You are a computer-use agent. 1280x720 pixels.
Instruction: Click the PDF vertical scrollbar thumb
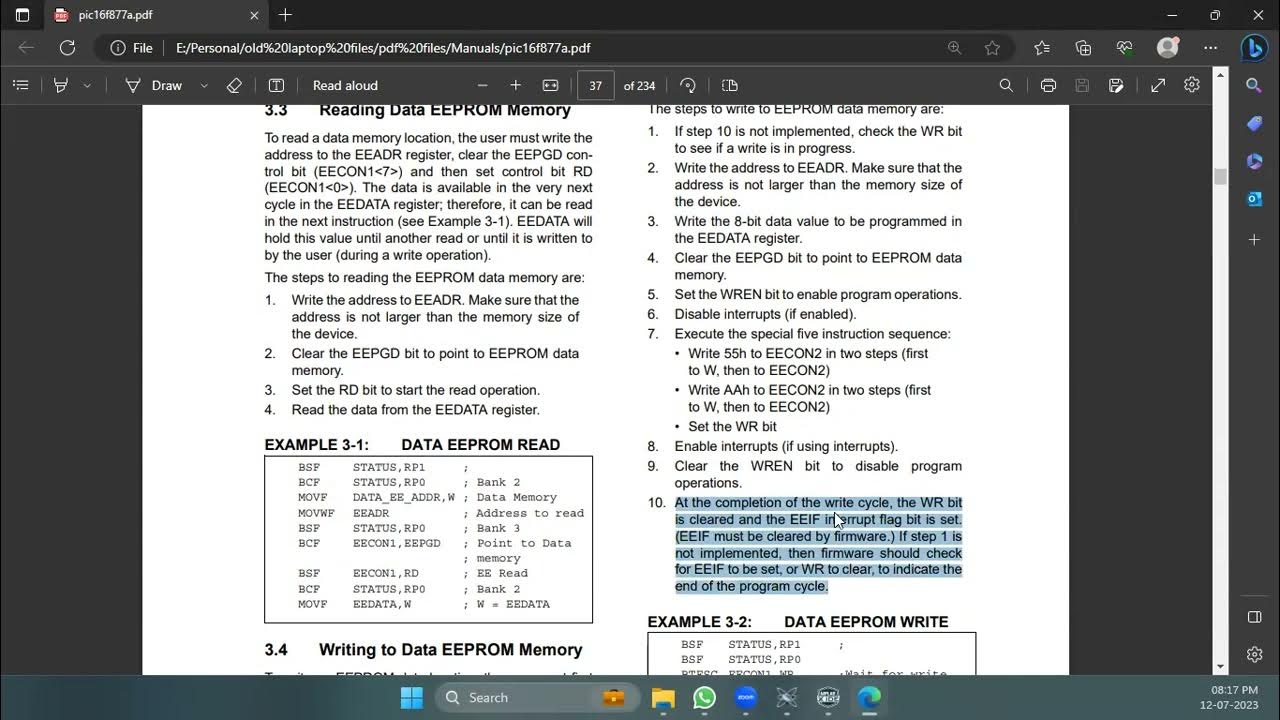click(x=1220, y=176)
